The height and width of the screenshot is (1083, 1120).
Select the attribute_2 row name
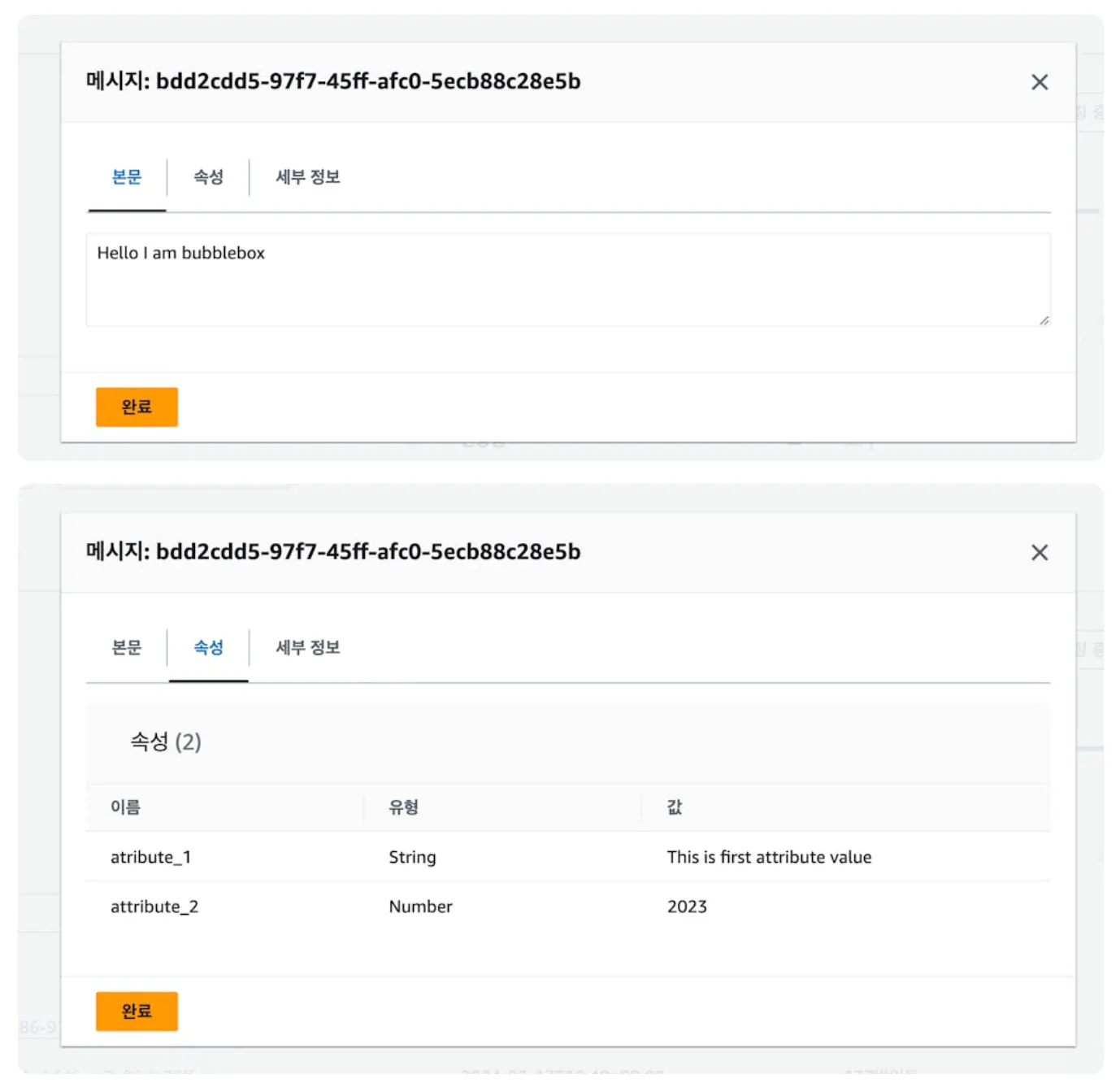(154, 907)
